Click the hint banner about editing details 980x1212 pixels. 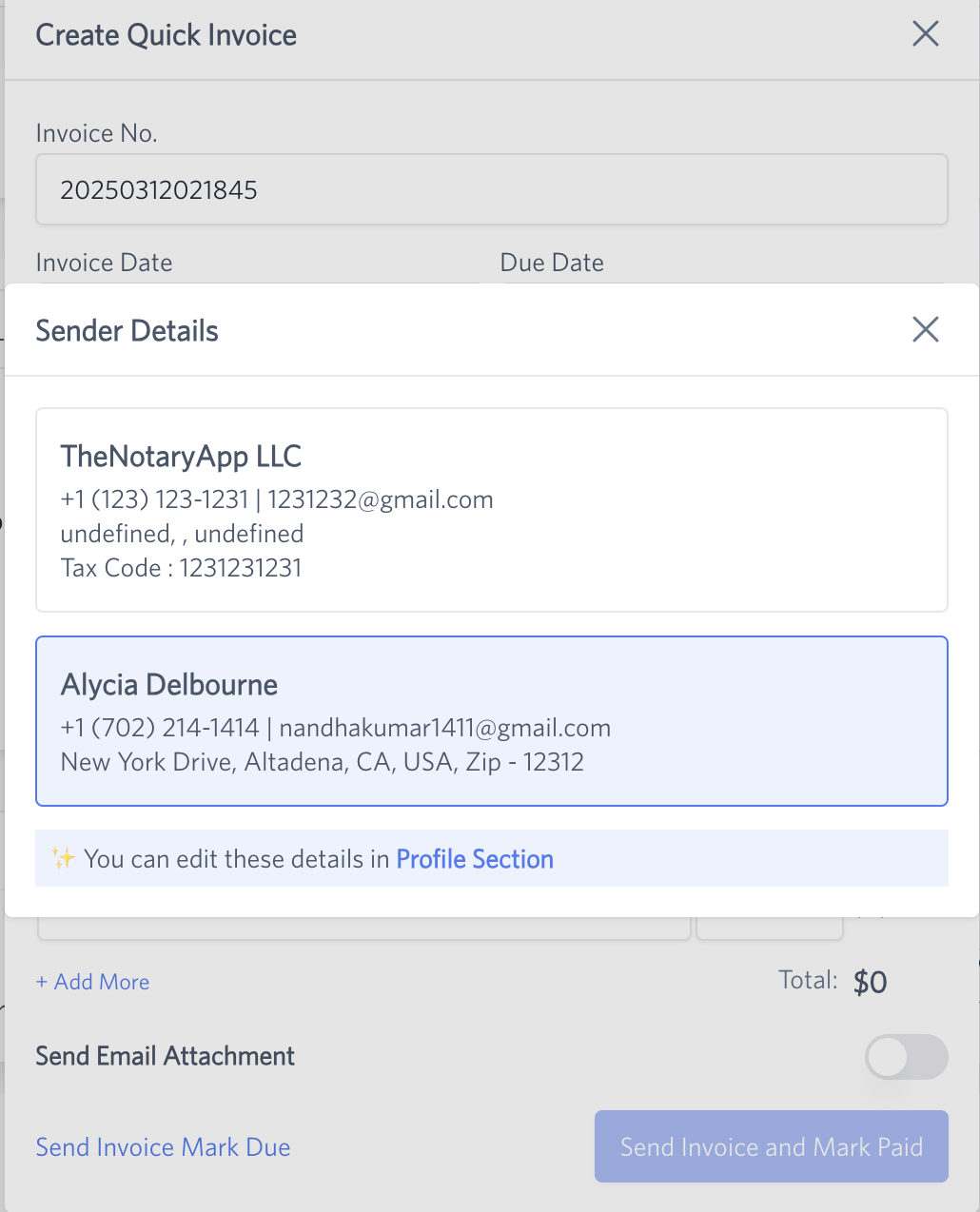491,858
